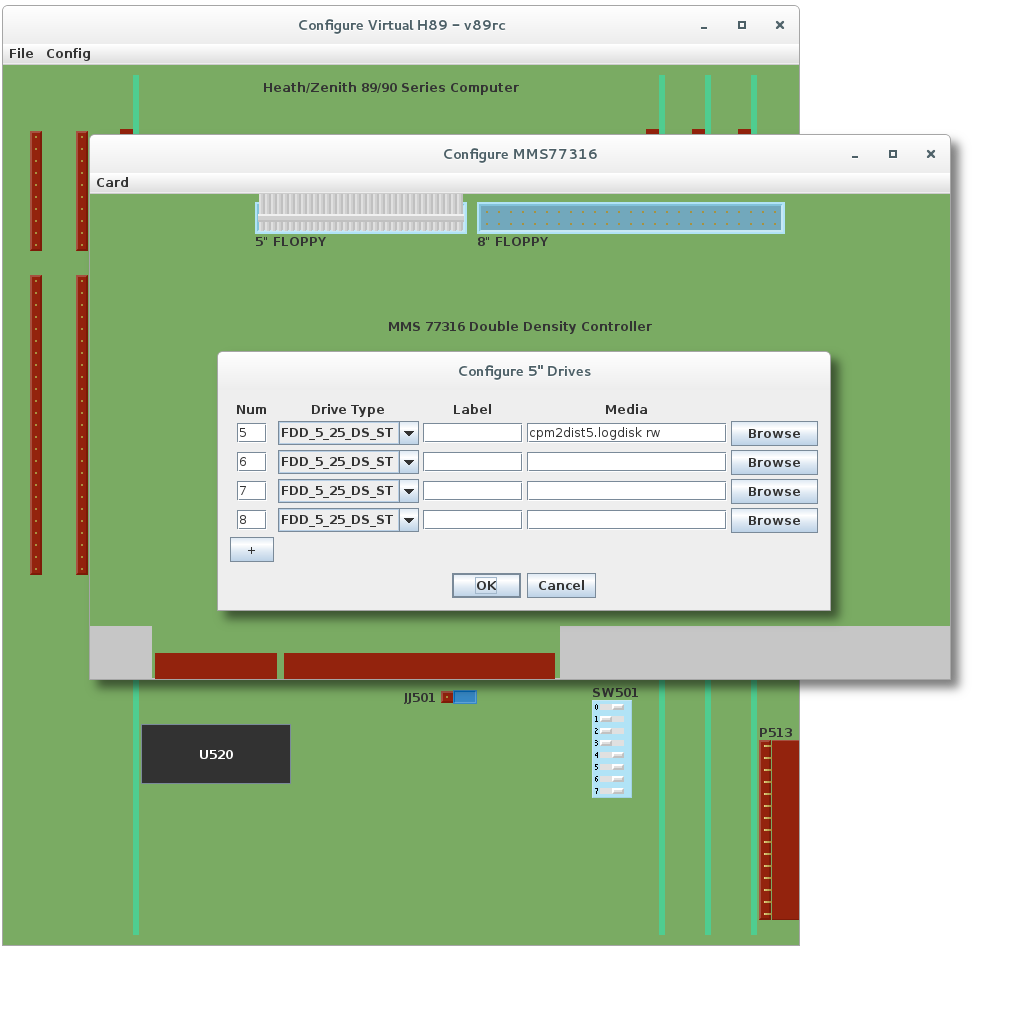Open the Card menu
The image size is (1024, 1024).
pyautogui.click(x=112, y=182)
